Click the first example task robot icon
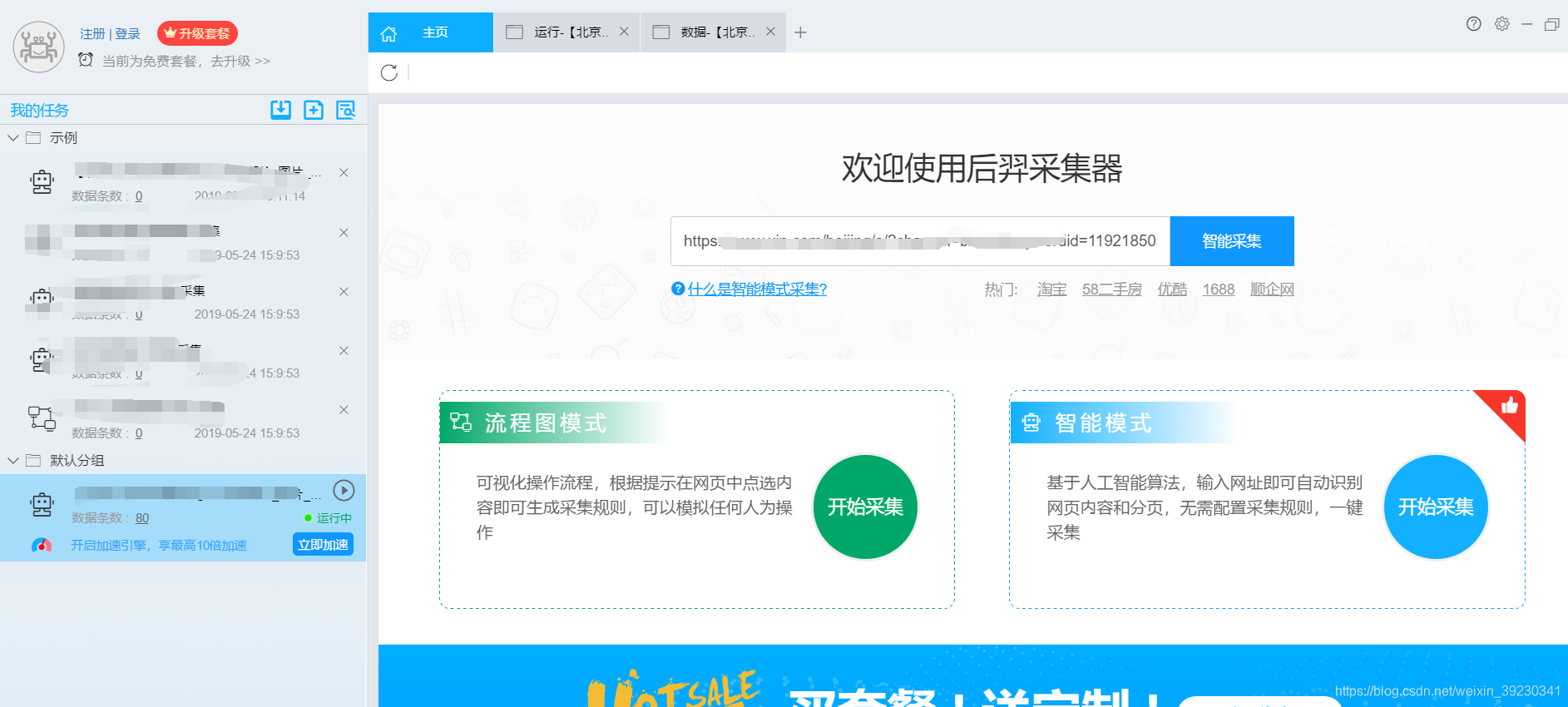Viewport: 1568px width, 707px height. click(x=42, y=181)
